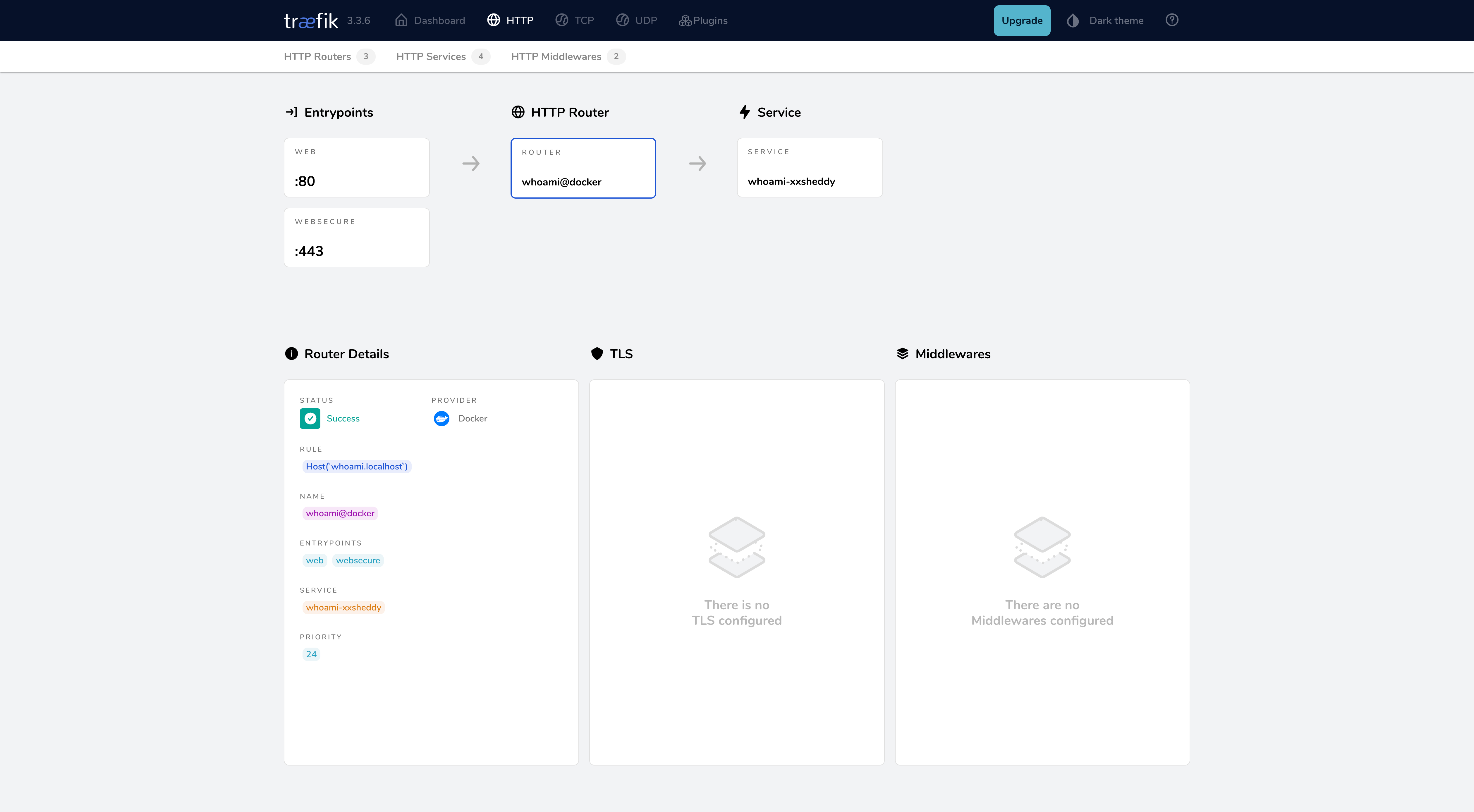Click the websecure entrypoint badge
Viewport: 1474px width, 812px height.
coord(358,560)
